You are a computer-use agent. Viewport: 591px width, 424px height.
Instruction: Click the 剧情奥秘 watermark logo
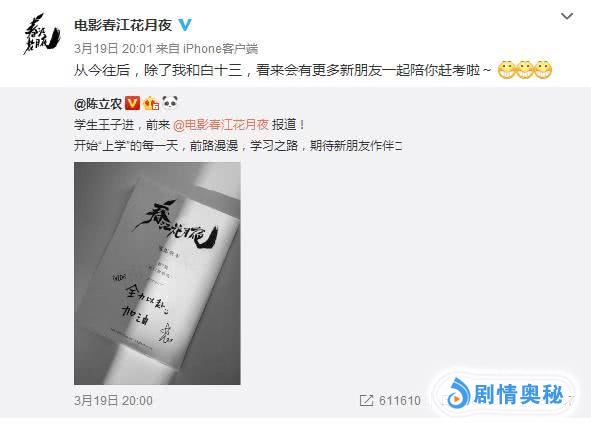coord(457,395)
